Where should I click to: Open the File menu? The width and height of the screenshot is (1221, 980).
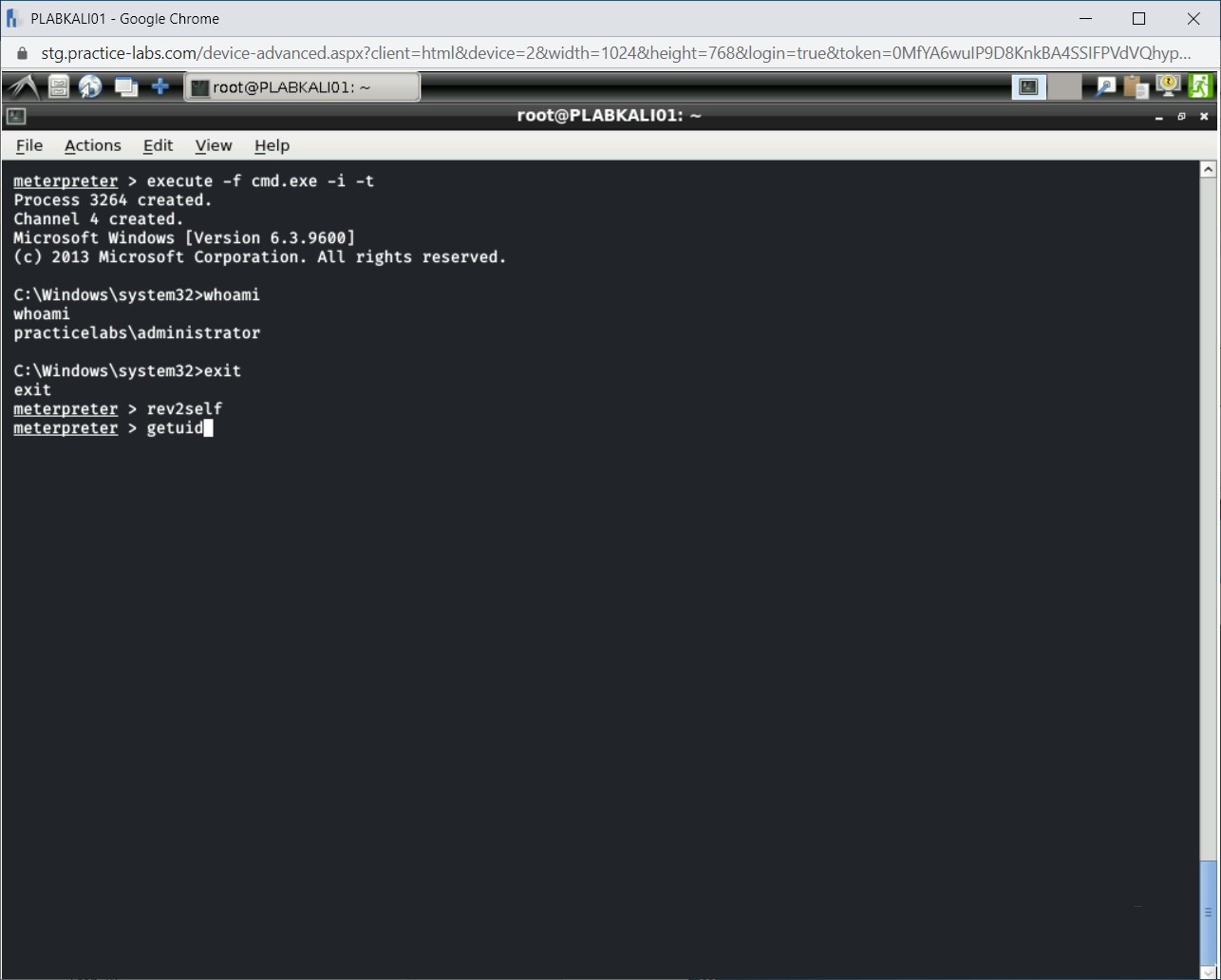(29, 145)
